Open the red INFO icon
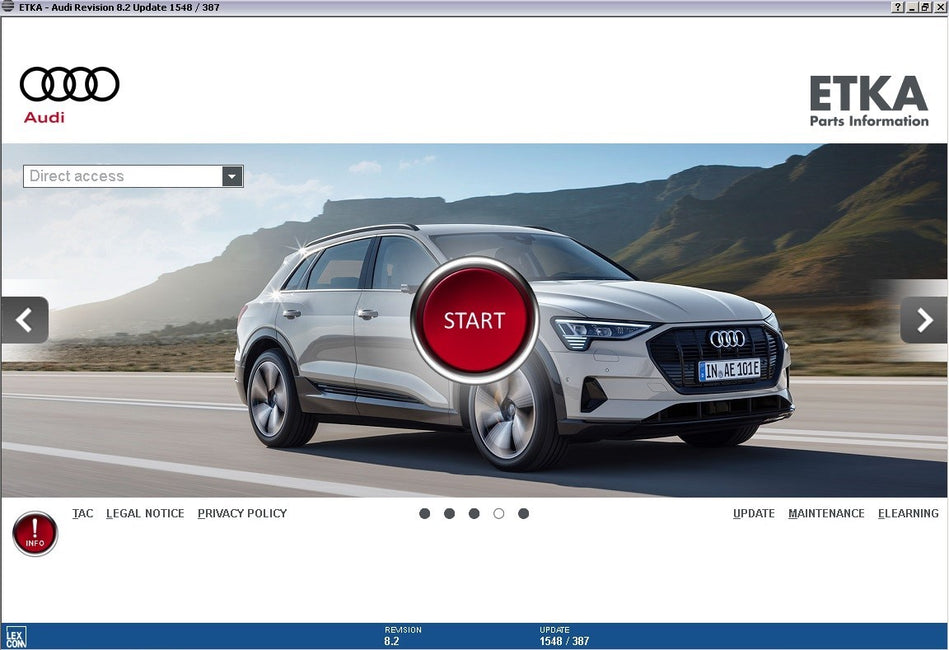 coord(35,533)
